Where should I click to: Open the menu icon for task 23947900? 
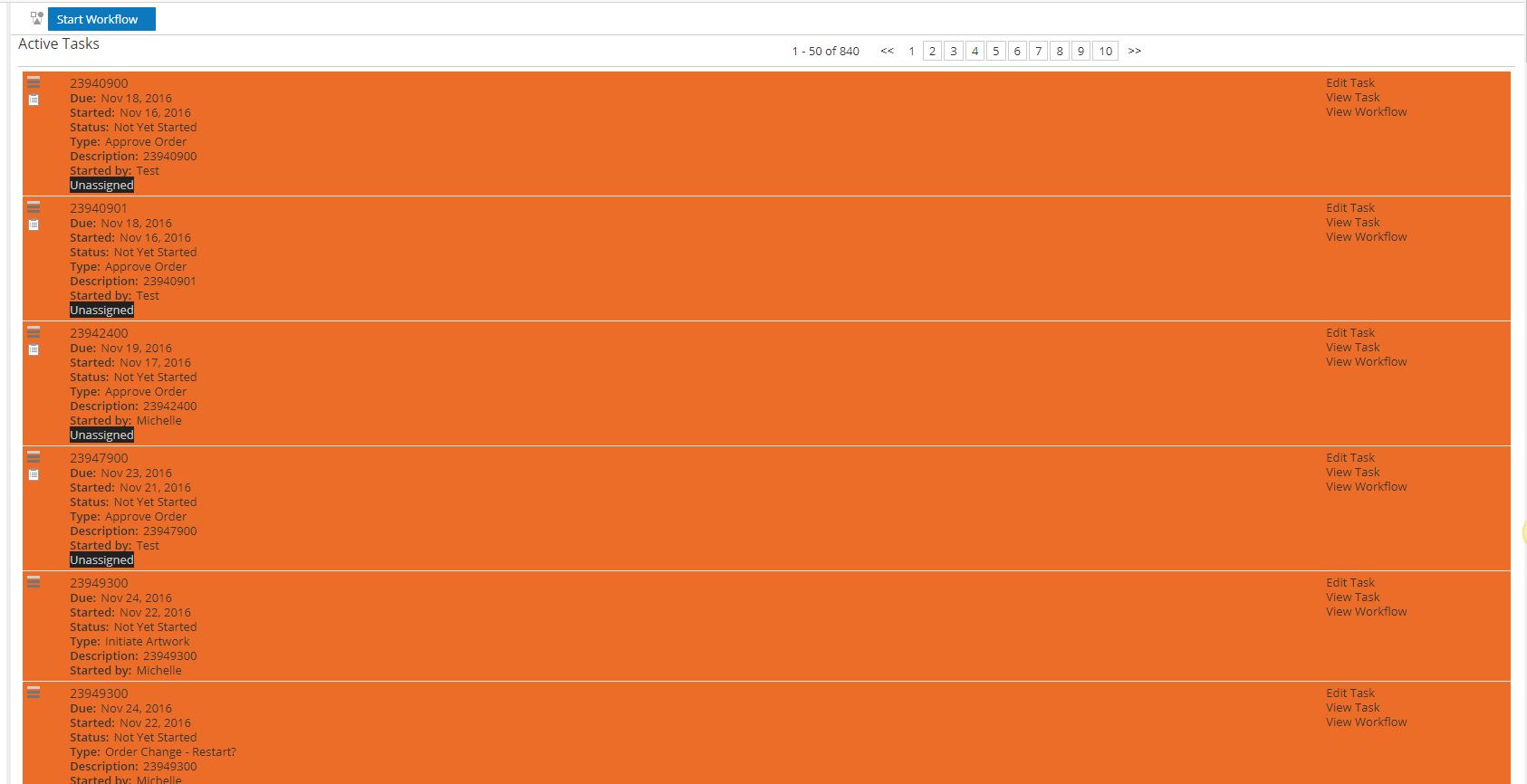point(34,457)
